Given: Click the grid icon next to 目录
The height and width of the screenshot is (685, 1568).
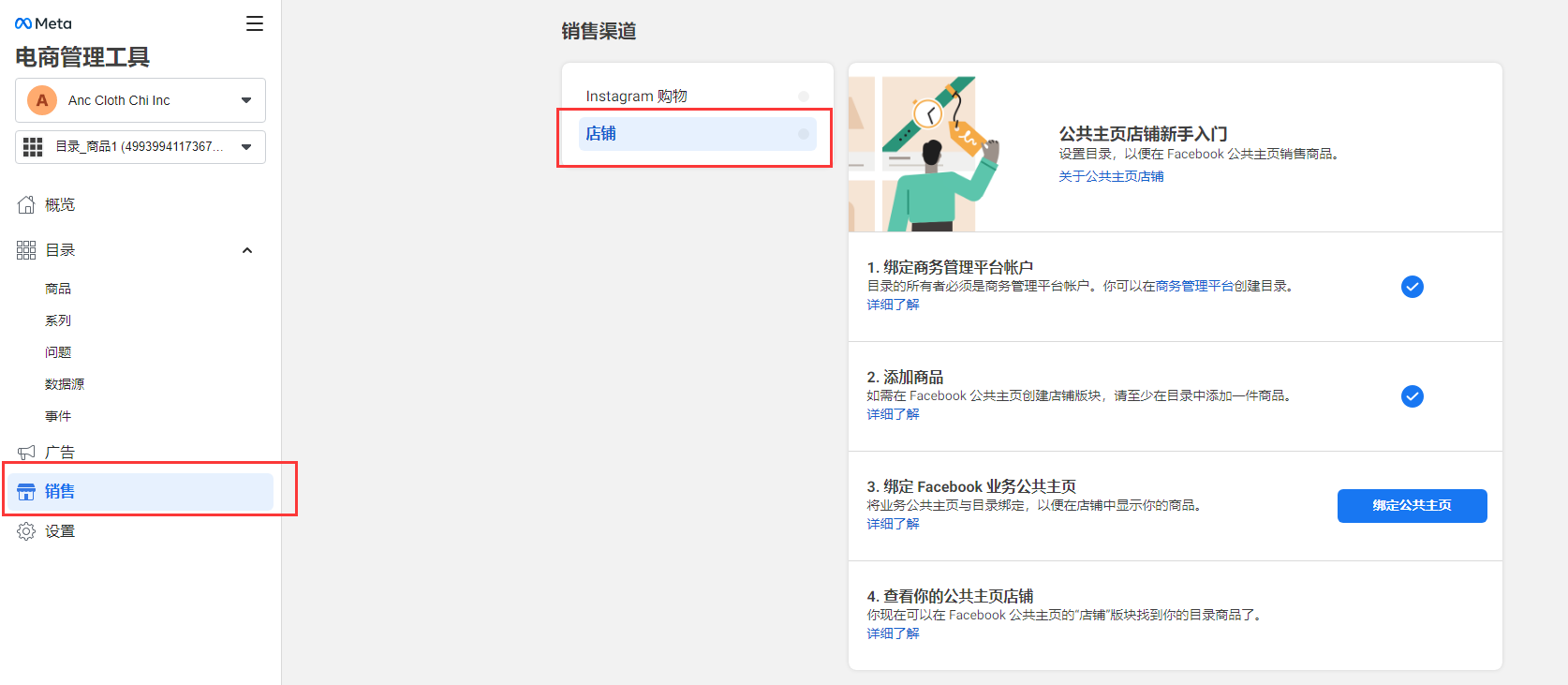Looking at the screenshot, I should (x=26, y=250).
